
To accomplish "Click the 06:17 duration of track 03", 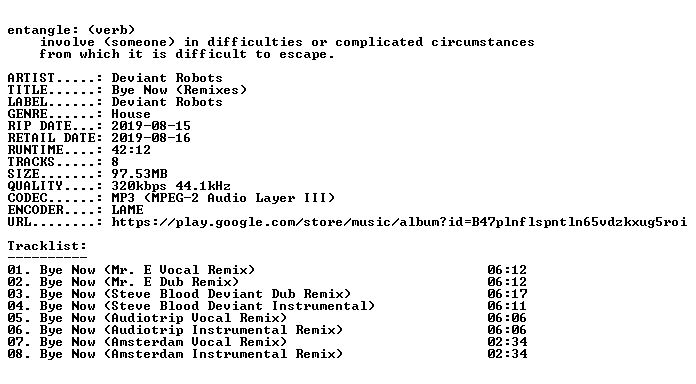I will pos(507,294).
